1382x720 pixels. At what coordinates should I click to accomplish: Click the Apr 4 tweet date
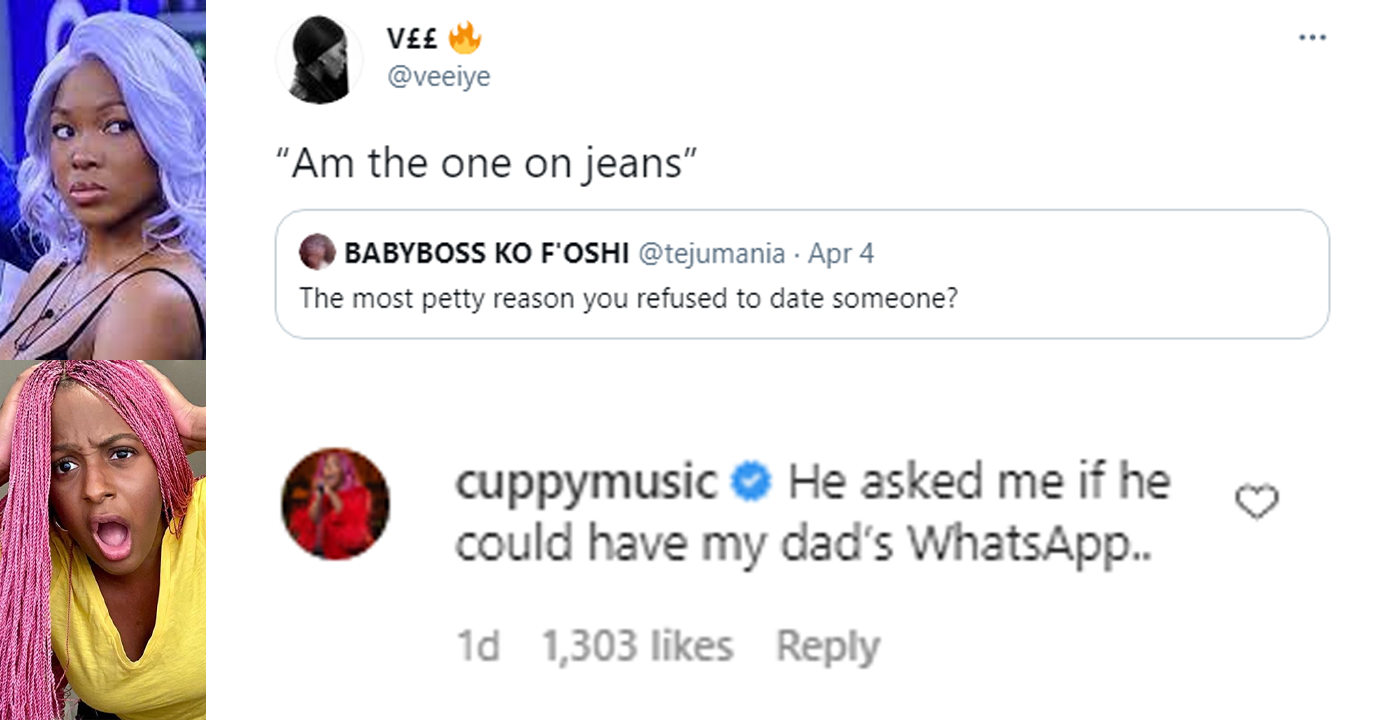coord(841,254)
